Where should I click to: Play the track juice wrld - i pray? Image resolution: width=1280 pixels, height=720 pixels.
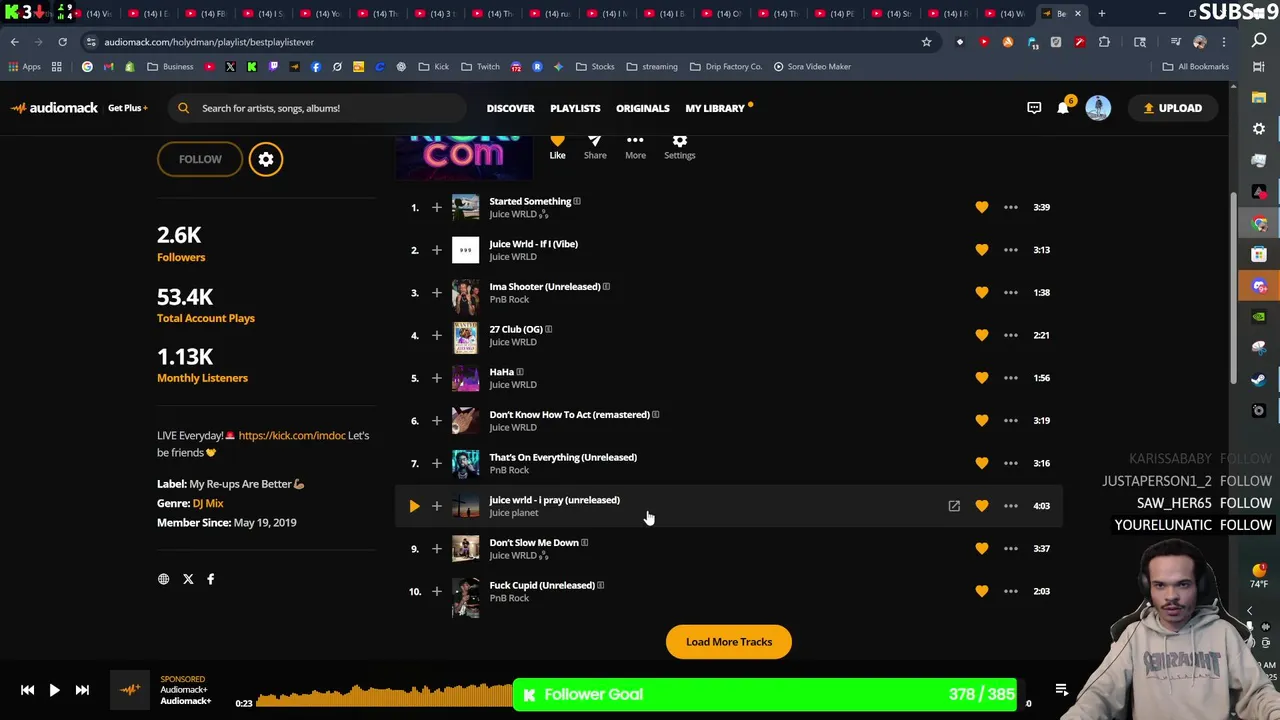tap(414, 506)
